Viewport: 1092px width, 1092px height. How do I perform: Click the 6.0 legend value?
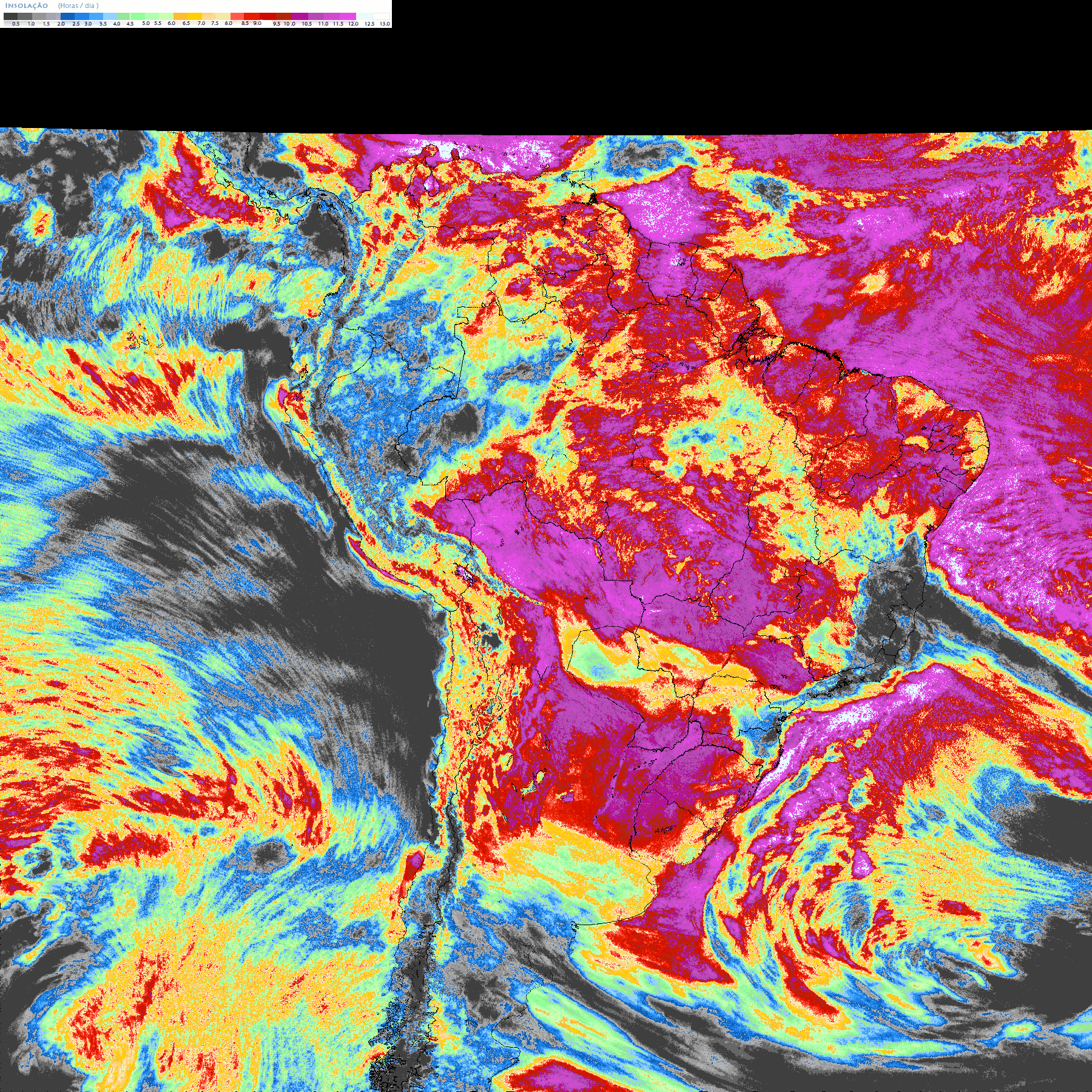[172, 23]
